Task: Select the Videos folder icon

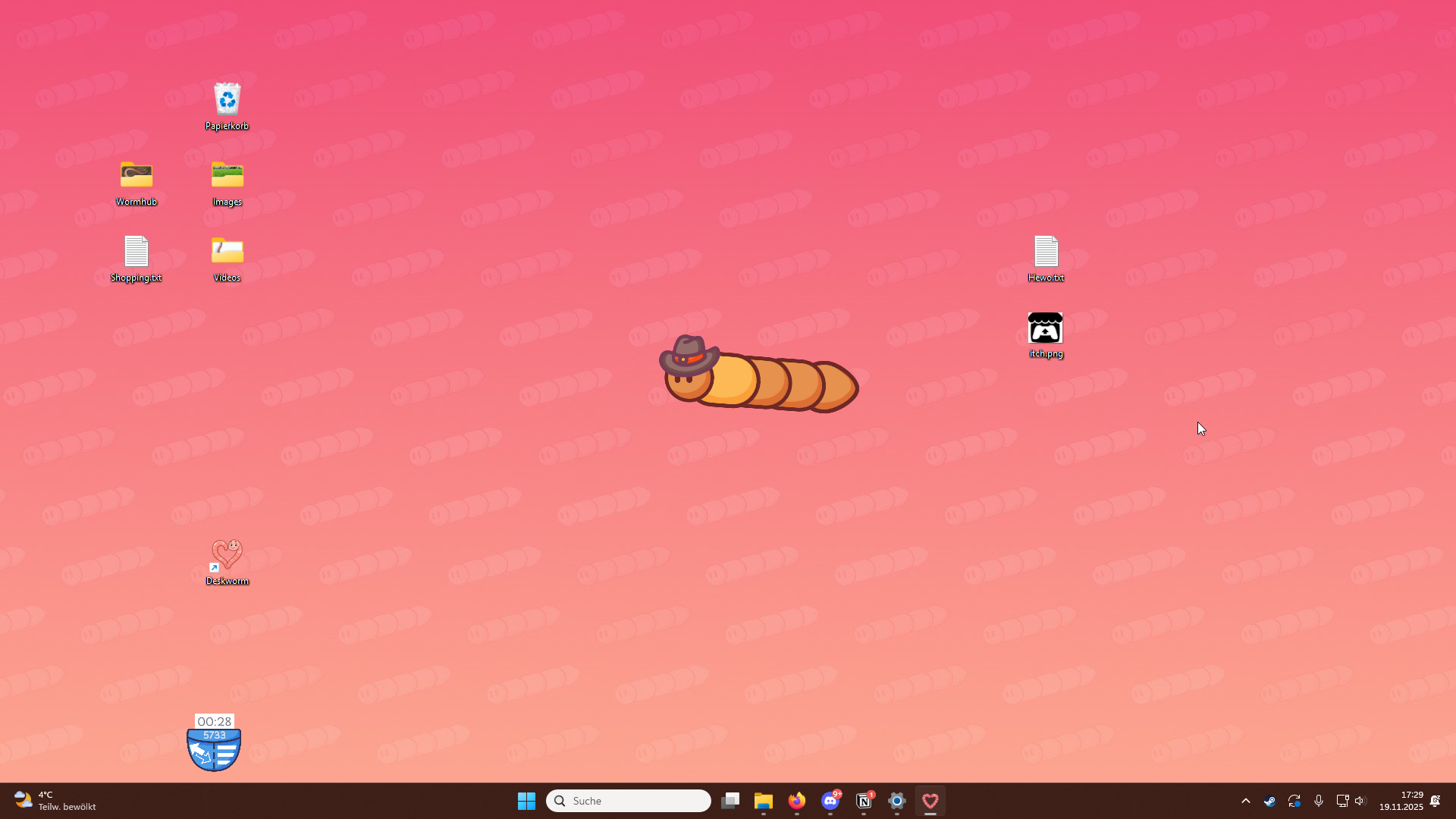Action: coord(227,252)
